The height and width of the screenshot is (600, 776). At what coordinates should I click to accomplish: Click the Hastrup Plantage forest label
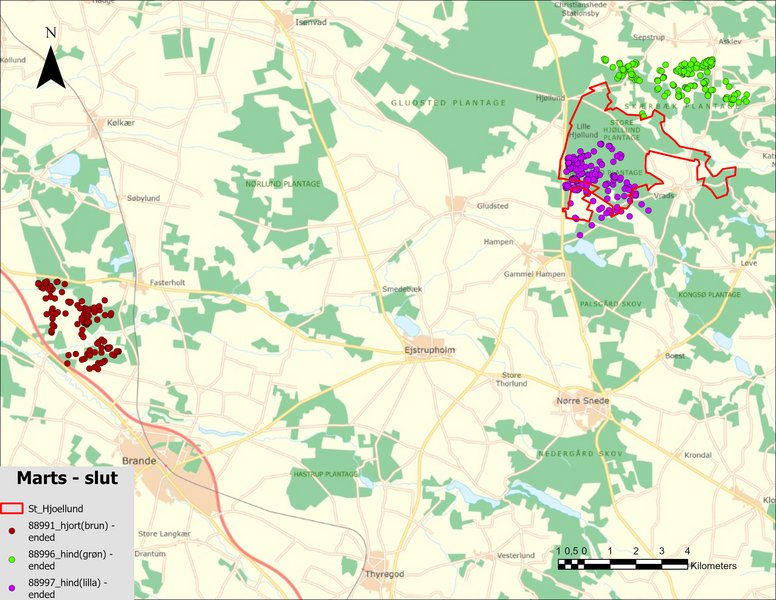click(x=325, y=474)
